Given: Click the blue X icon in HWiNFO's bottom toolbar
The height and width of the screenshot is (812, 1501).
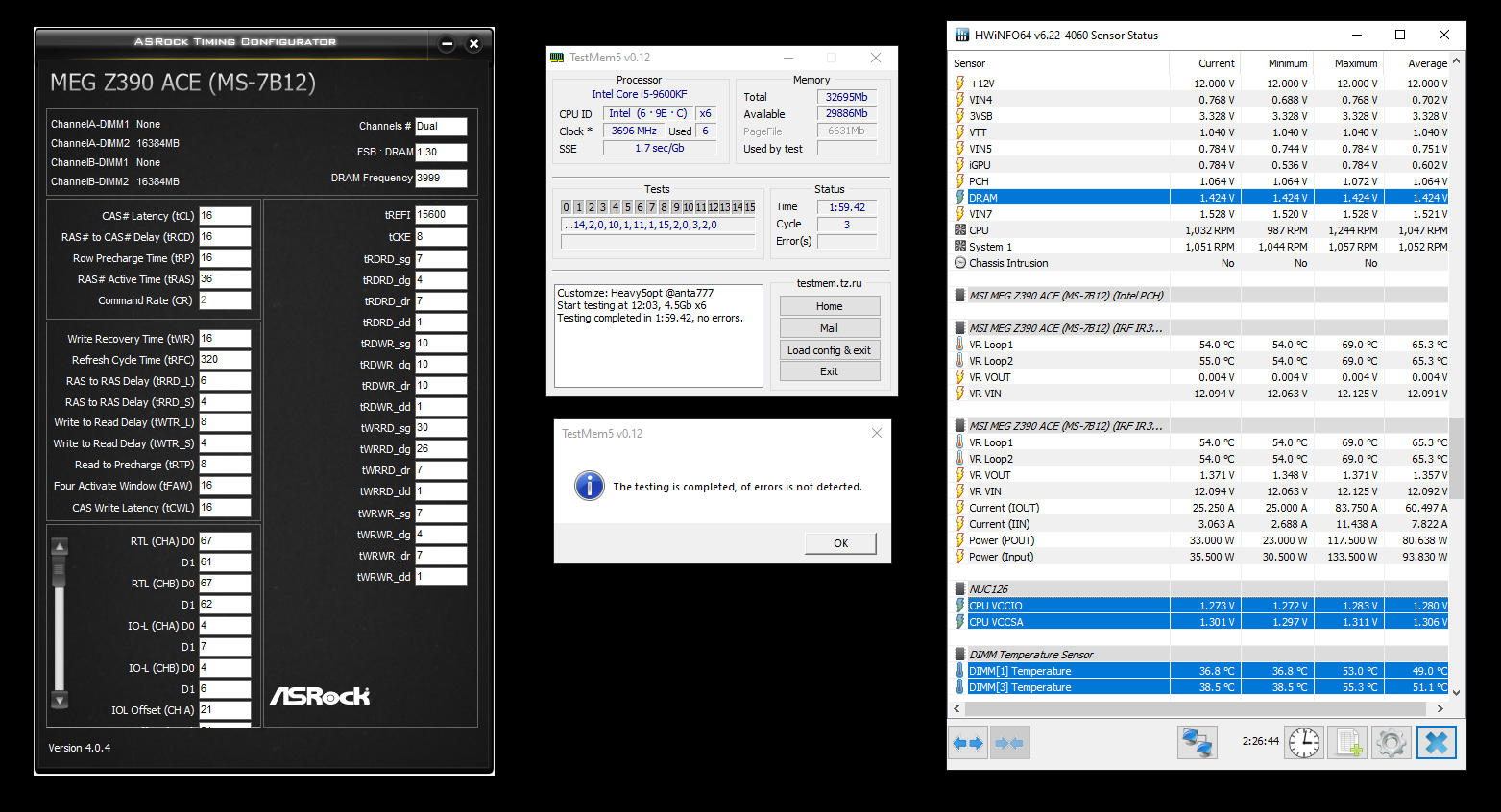Looking at the screenshot, I should pyautogui.click(x=1437, y=743).
